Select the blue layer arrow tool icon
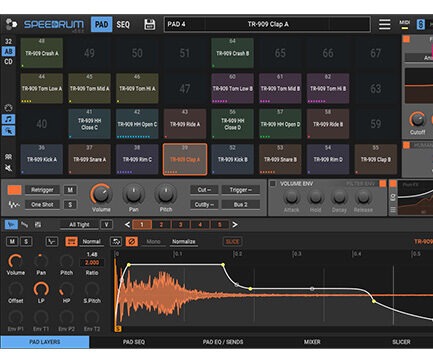Image resolution: width=433 pixels, height=363 pixels. (11, 225)
